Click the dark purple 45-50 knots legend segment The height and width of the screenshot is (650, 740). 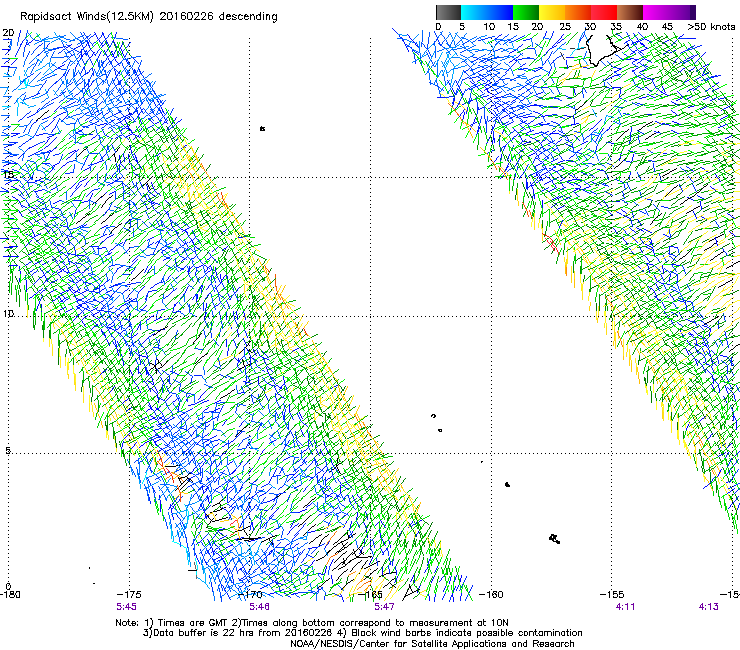click(682, 12)
